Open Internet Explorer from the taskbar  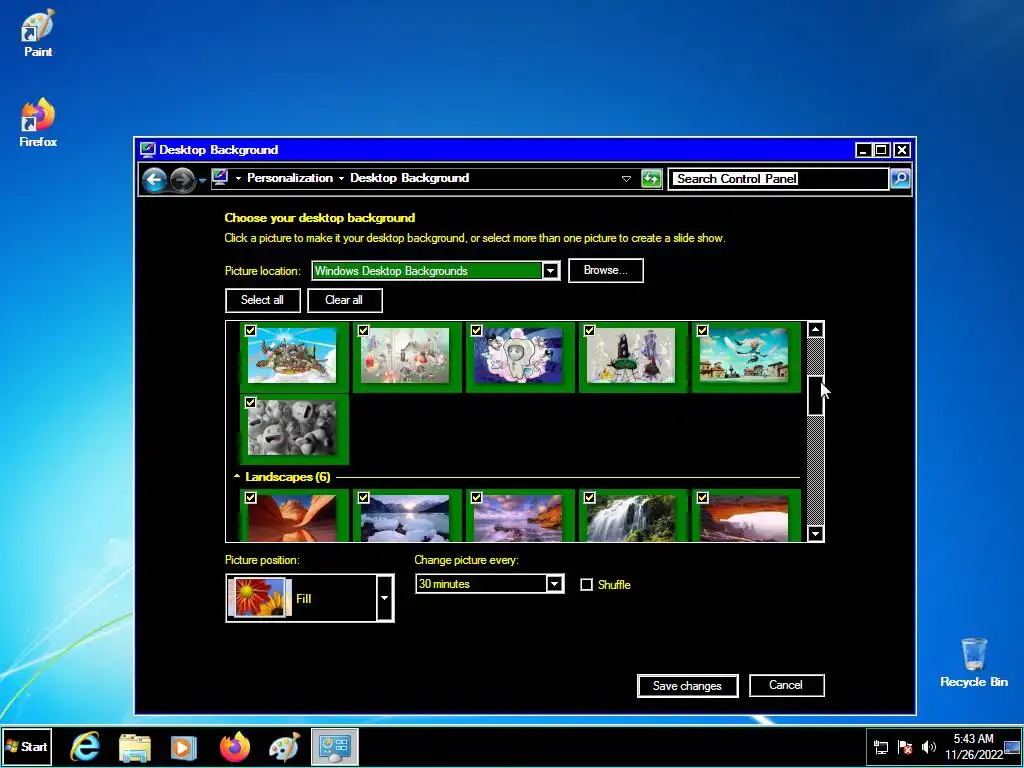coord(86,746)
